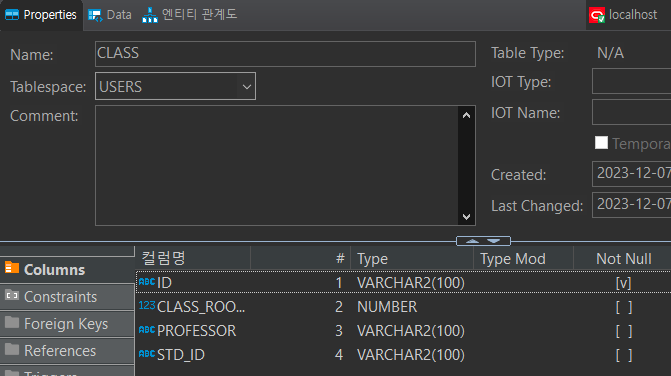Click the localhost Oracle connection icon
Image resolution: width=671 pixels, height=376 pixels.
pos(597,15)
